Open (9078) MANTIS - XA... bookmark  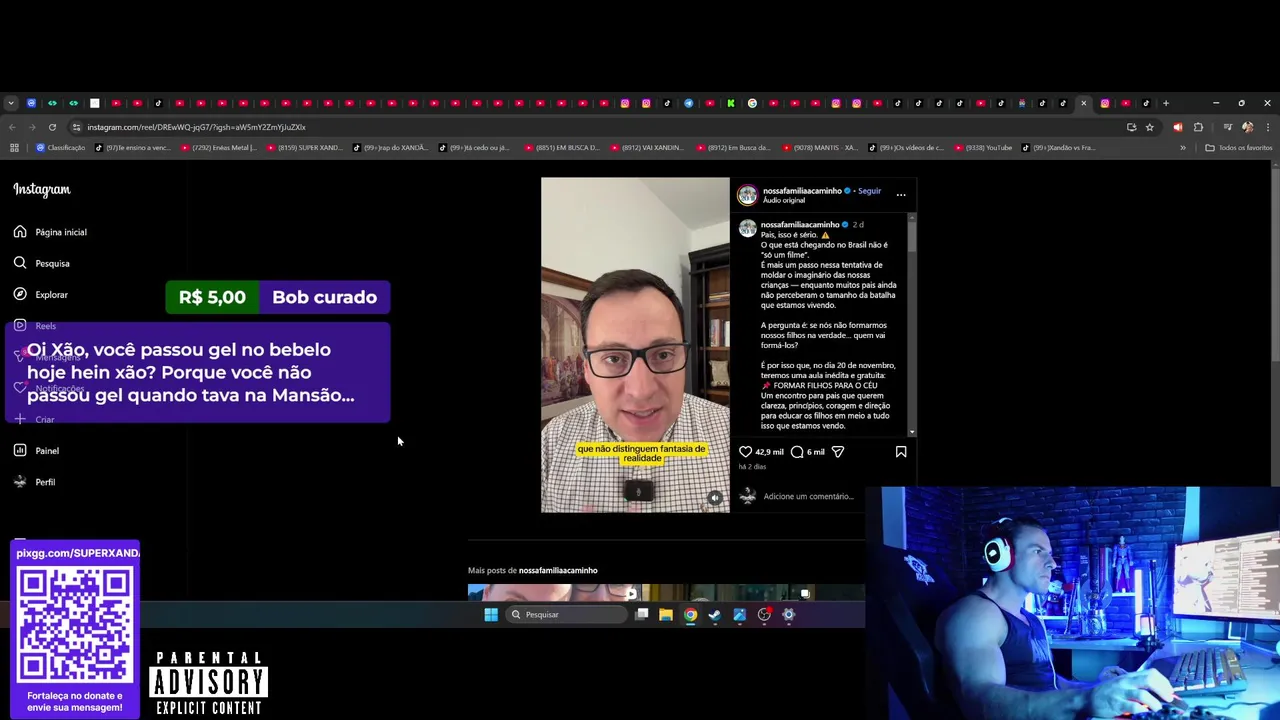click(x=822, y=148)
